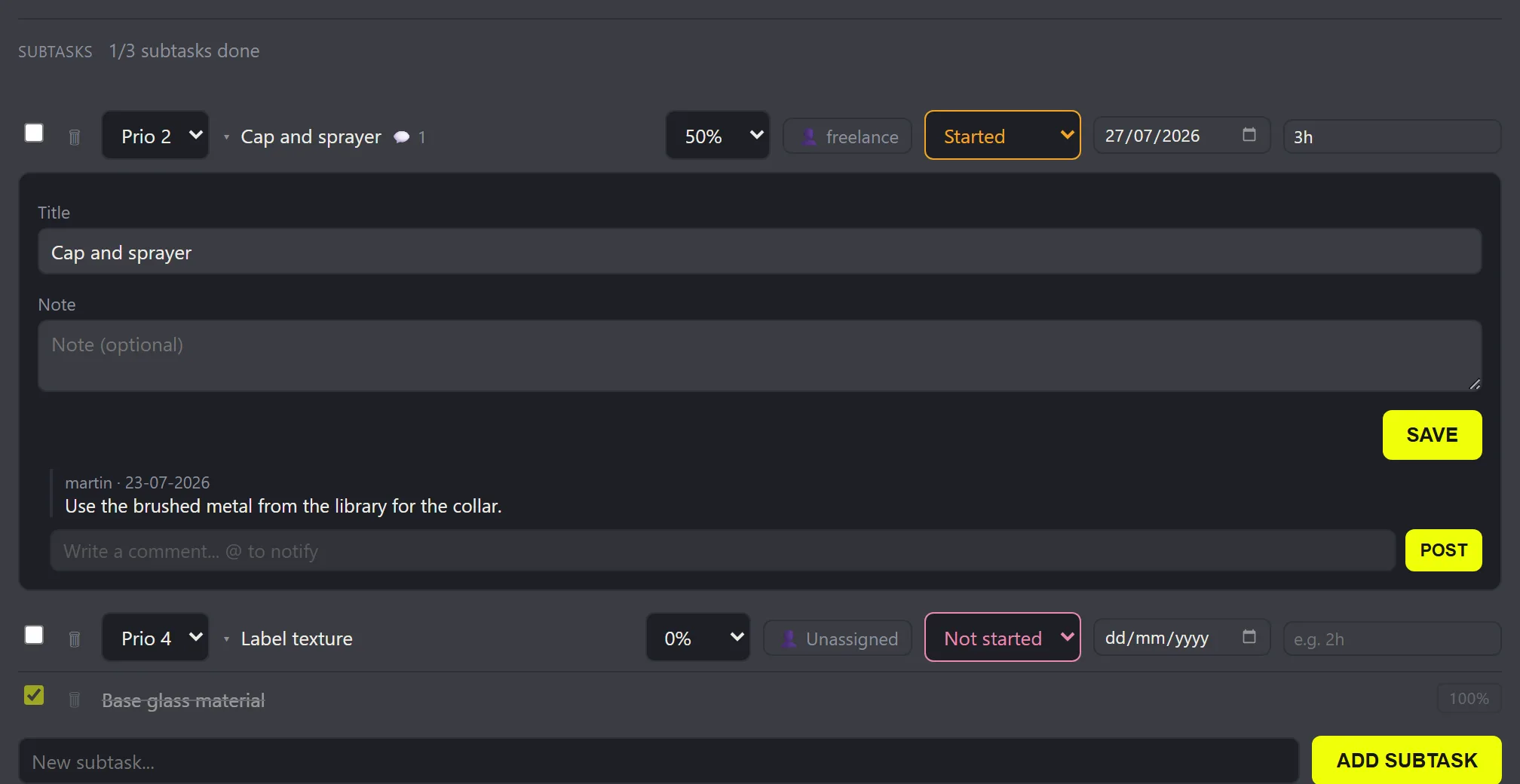Viewport: 1520px width, 784px height.
Task: Click freelance assignee user icon
Action: (x=809, y=136)
